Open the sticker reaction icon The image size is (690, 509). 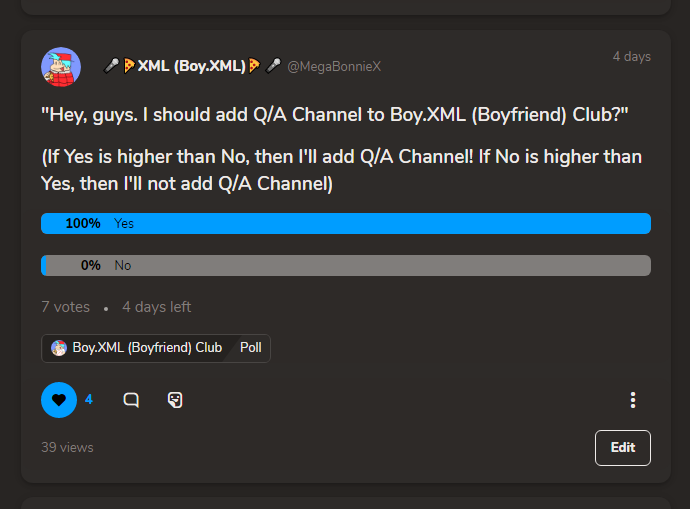tap(175, 400)
